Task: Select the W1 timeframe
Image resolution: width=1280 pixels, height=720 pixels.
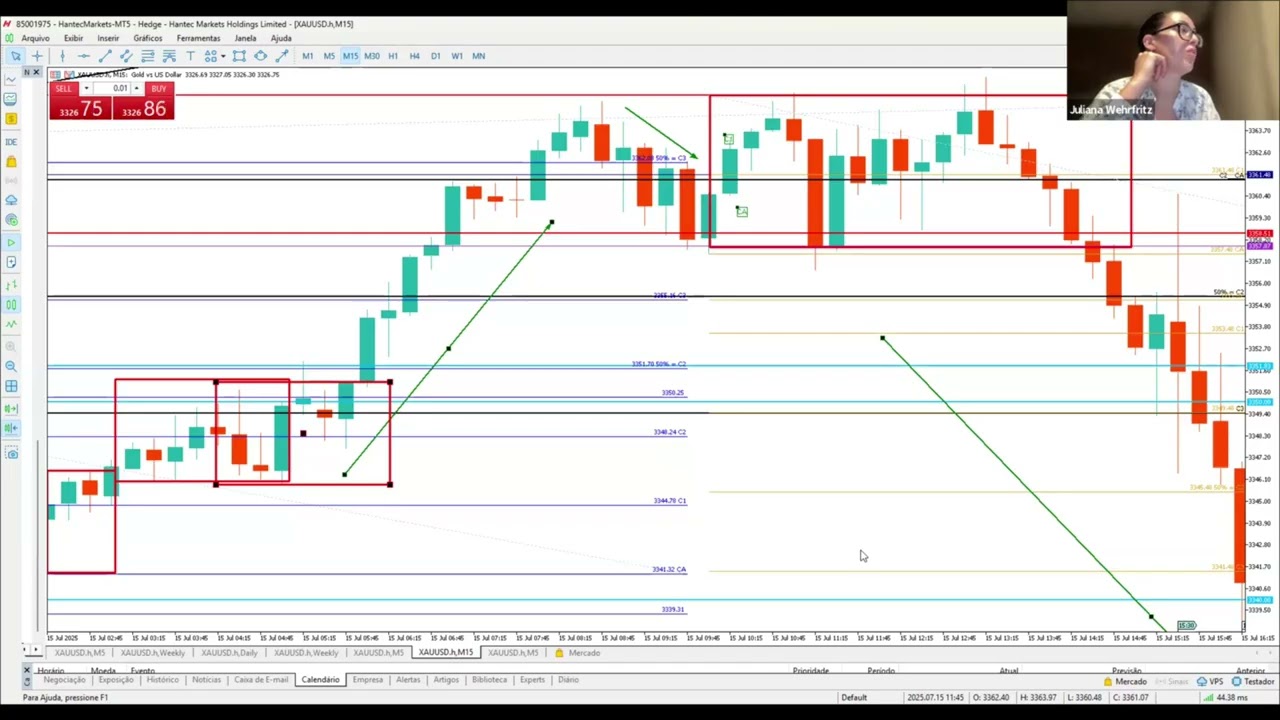Action: (x=457, y=56)
